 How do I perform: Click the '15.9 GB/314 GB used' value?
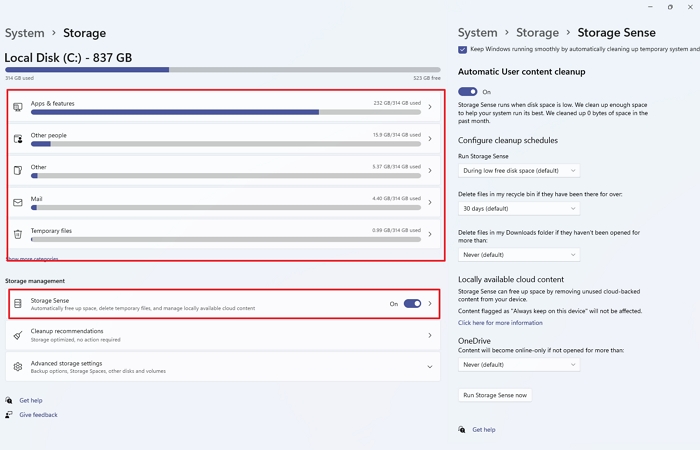click(397, 135)
